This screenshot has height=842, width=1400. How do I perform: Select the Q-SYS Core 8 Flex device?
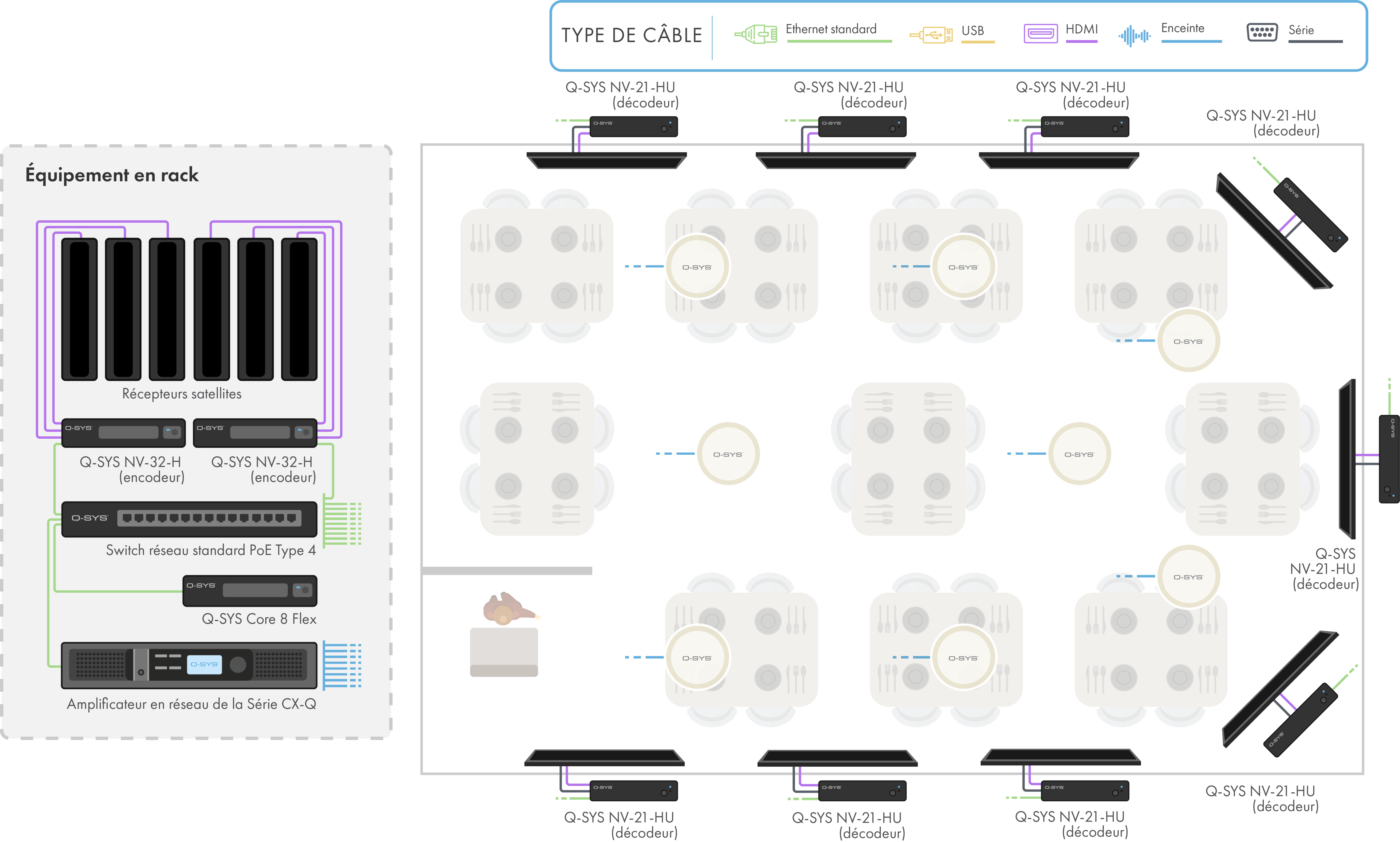click(249, 591)
